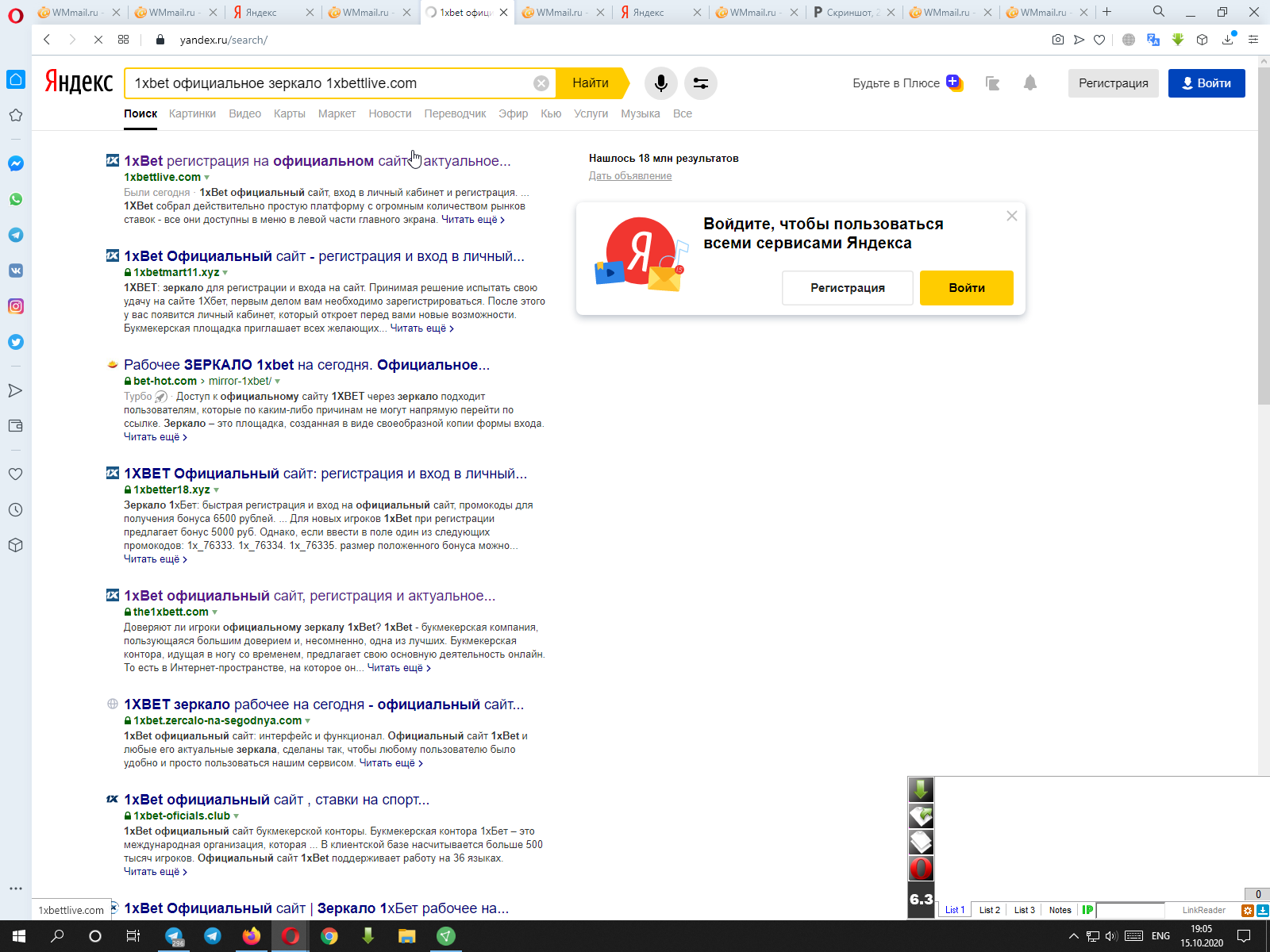This screenshot has width=1270, height=952.
Task: Switch to Карты search tab
Action: (290, 113)
